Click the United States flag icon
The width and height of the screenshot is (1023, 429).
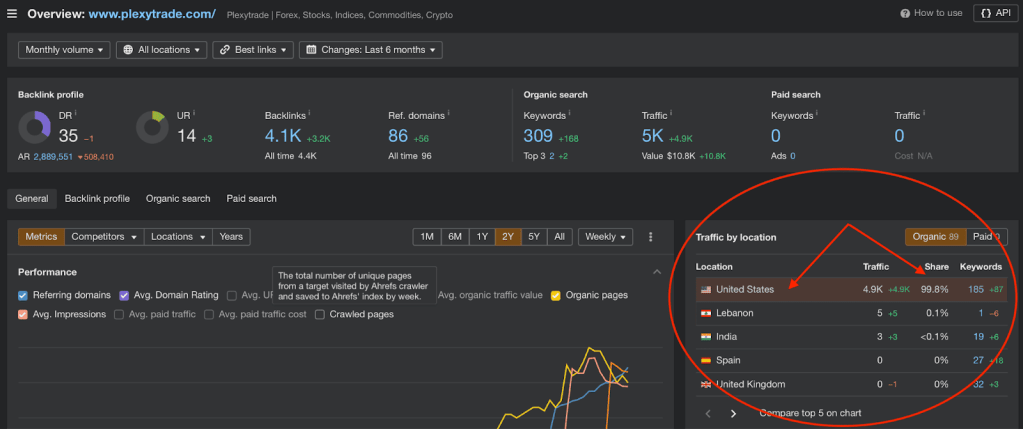[705, 289]
